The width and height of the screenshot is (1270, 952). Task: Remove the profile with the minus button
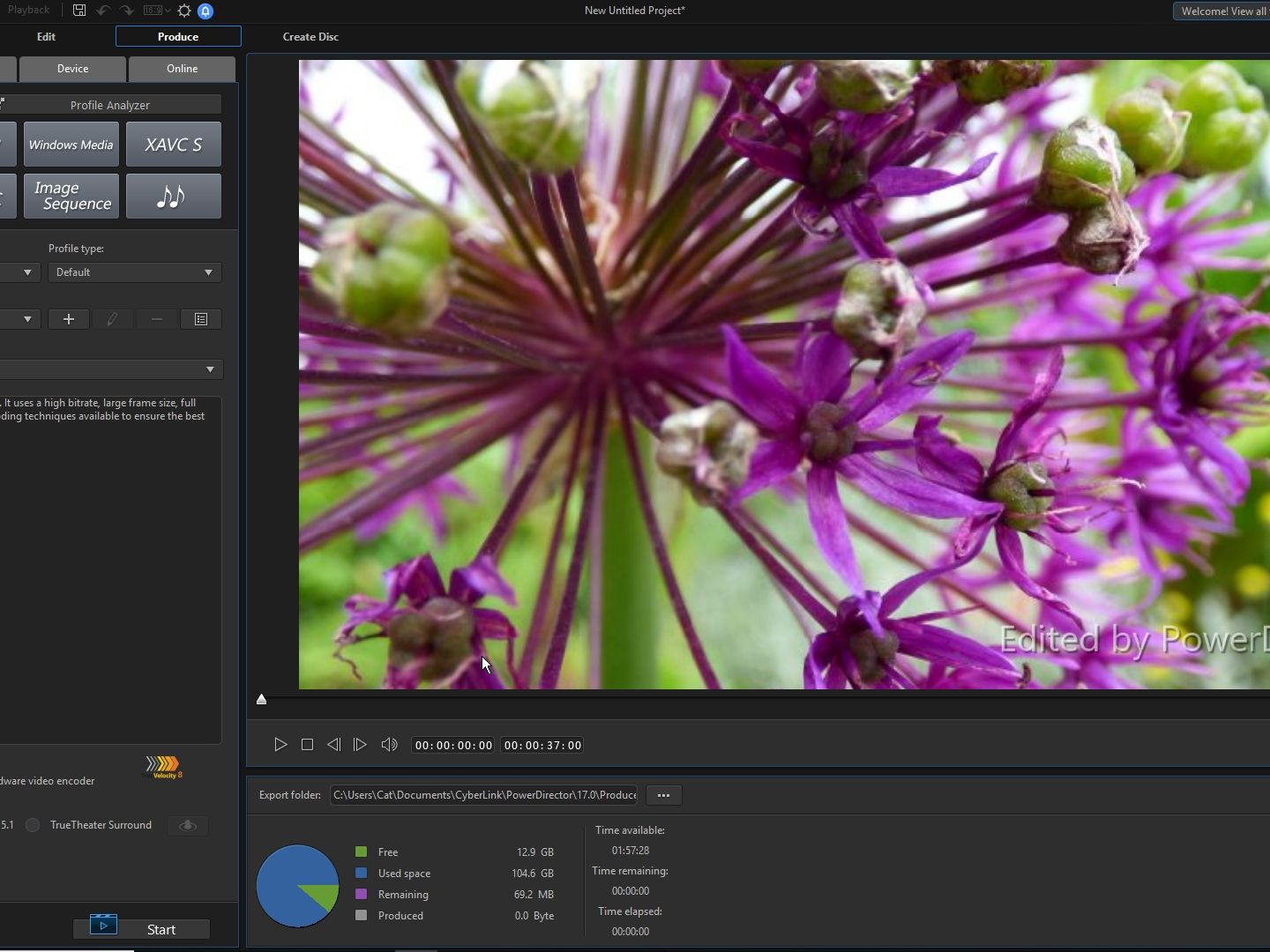pos(156,319)
